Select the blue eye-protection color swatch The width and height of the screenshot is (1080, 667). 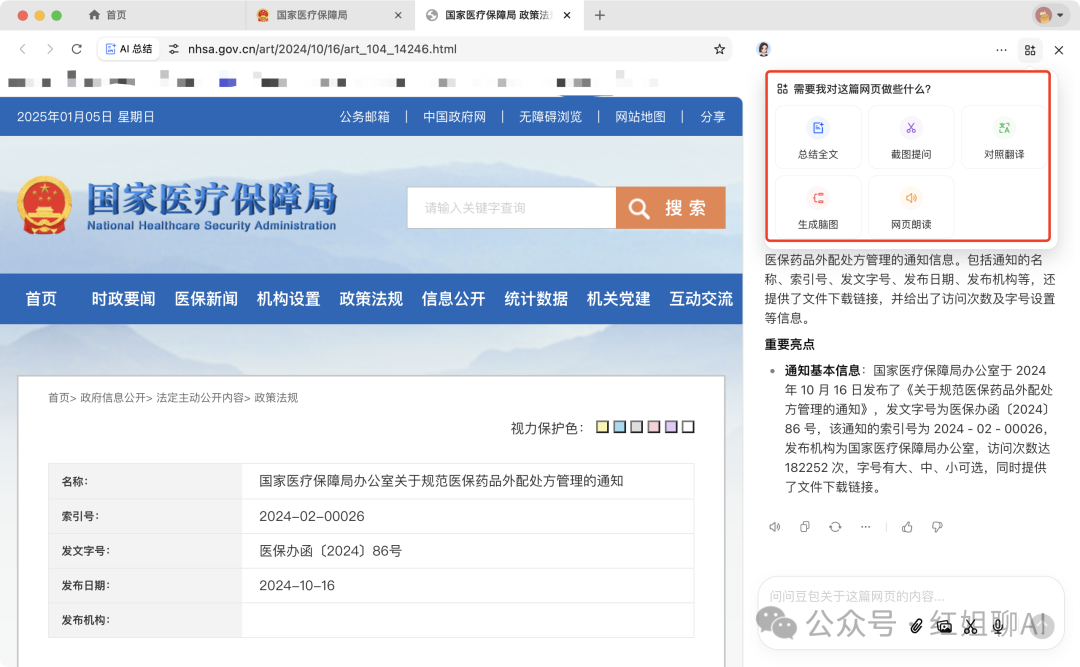620,427
